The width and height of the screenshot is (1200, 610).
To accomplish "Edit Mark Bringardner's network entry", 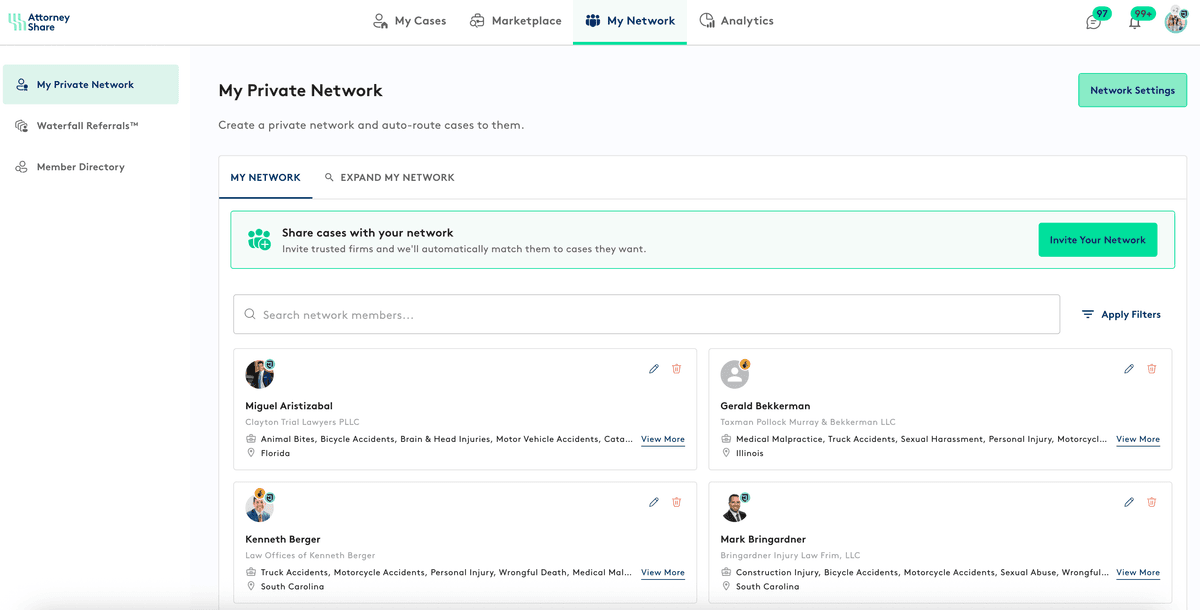I will point(1129,502).
